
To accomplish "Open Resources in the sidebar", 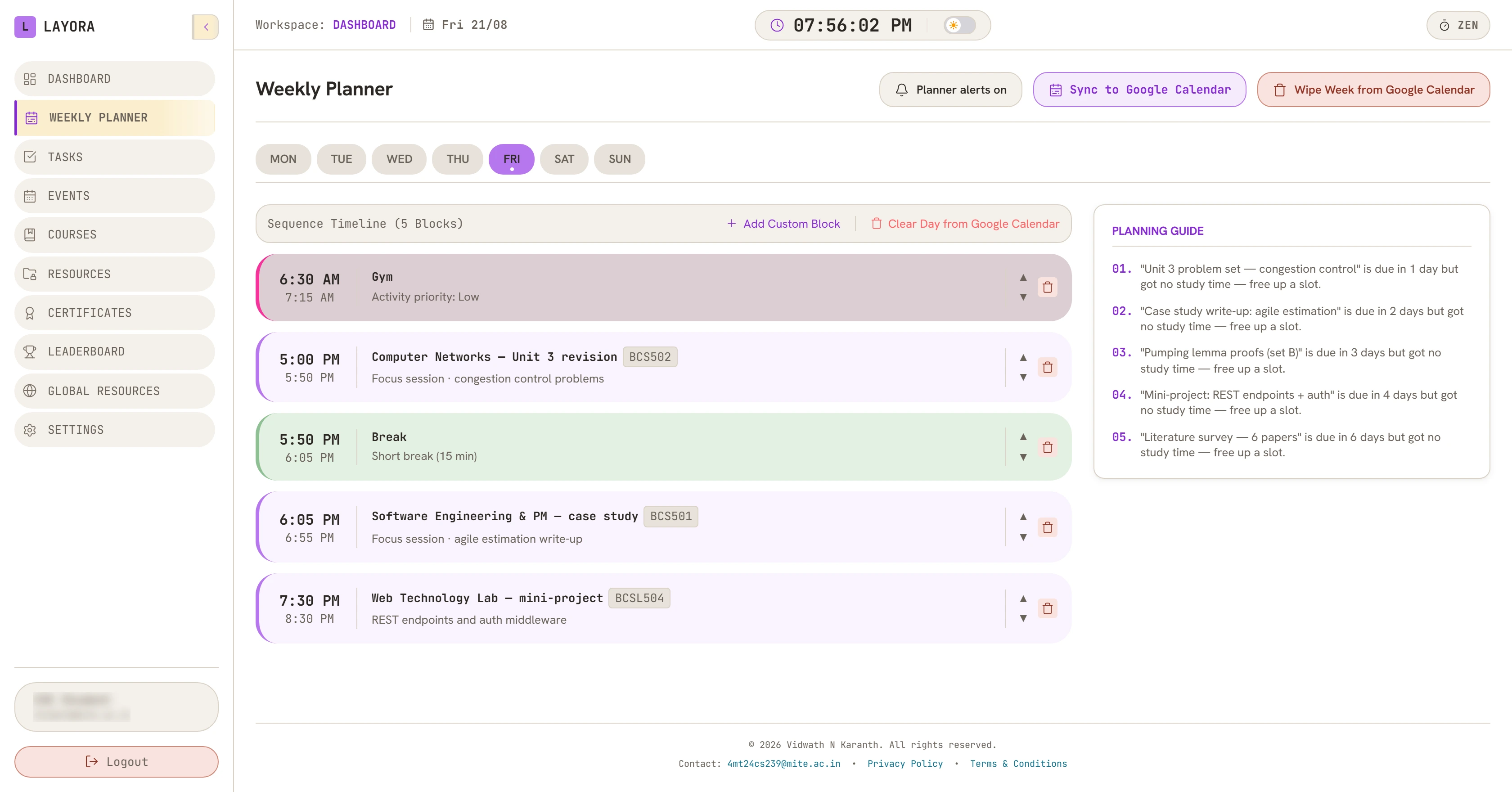I will (x=115, y=274).
